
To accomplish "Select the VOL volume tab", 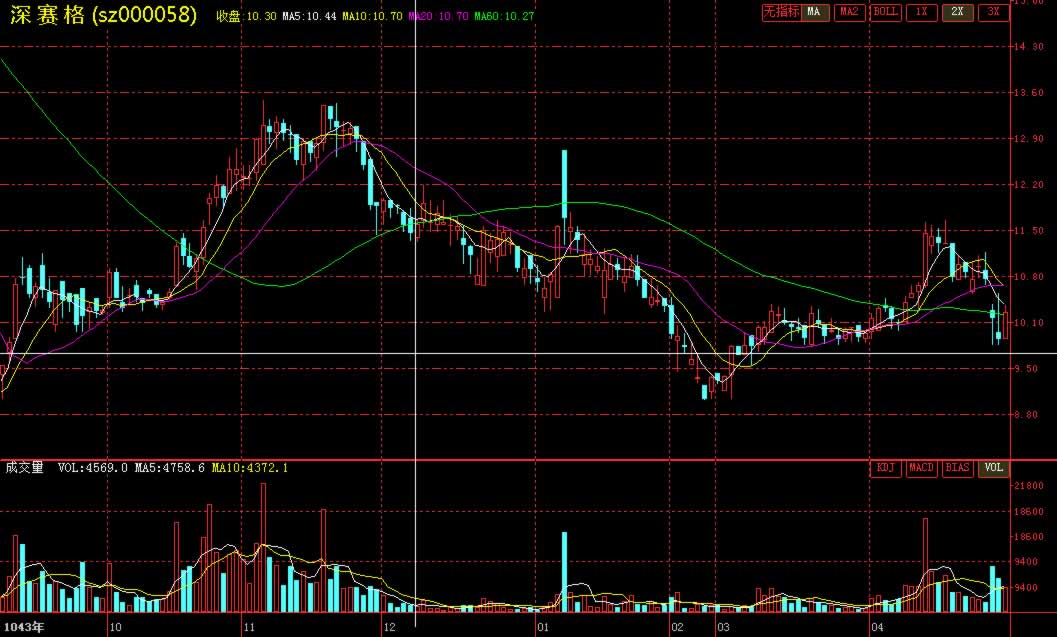I will [992, 468].
